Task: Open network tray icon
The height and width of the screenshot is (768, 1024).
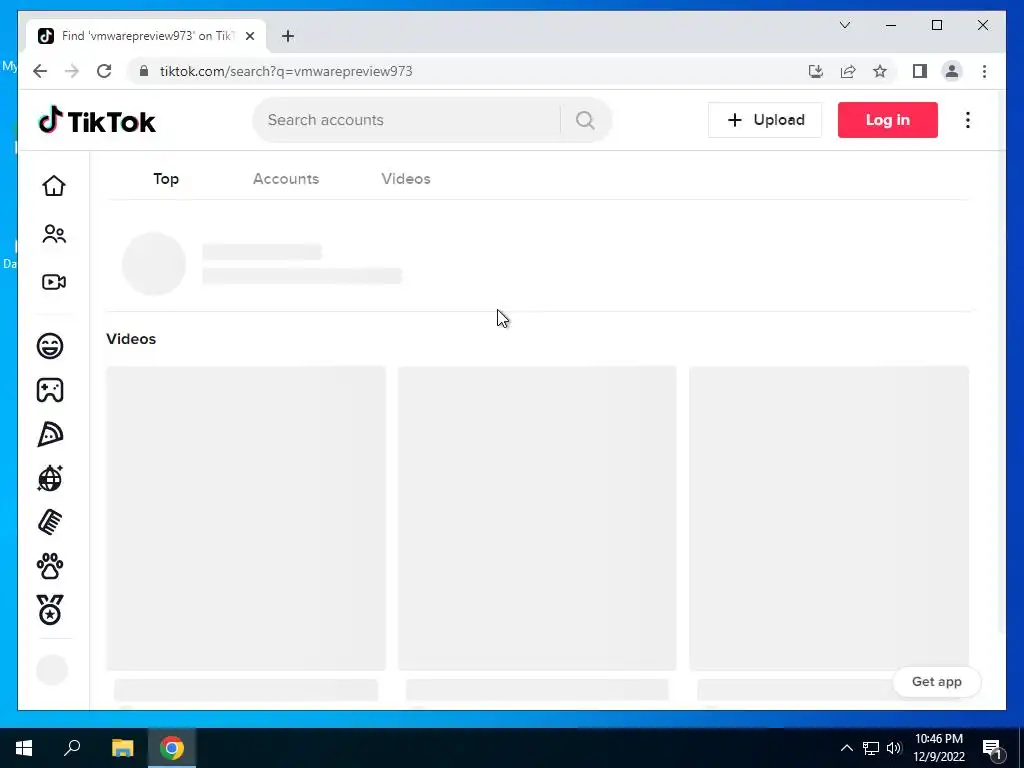Action: 871,748
